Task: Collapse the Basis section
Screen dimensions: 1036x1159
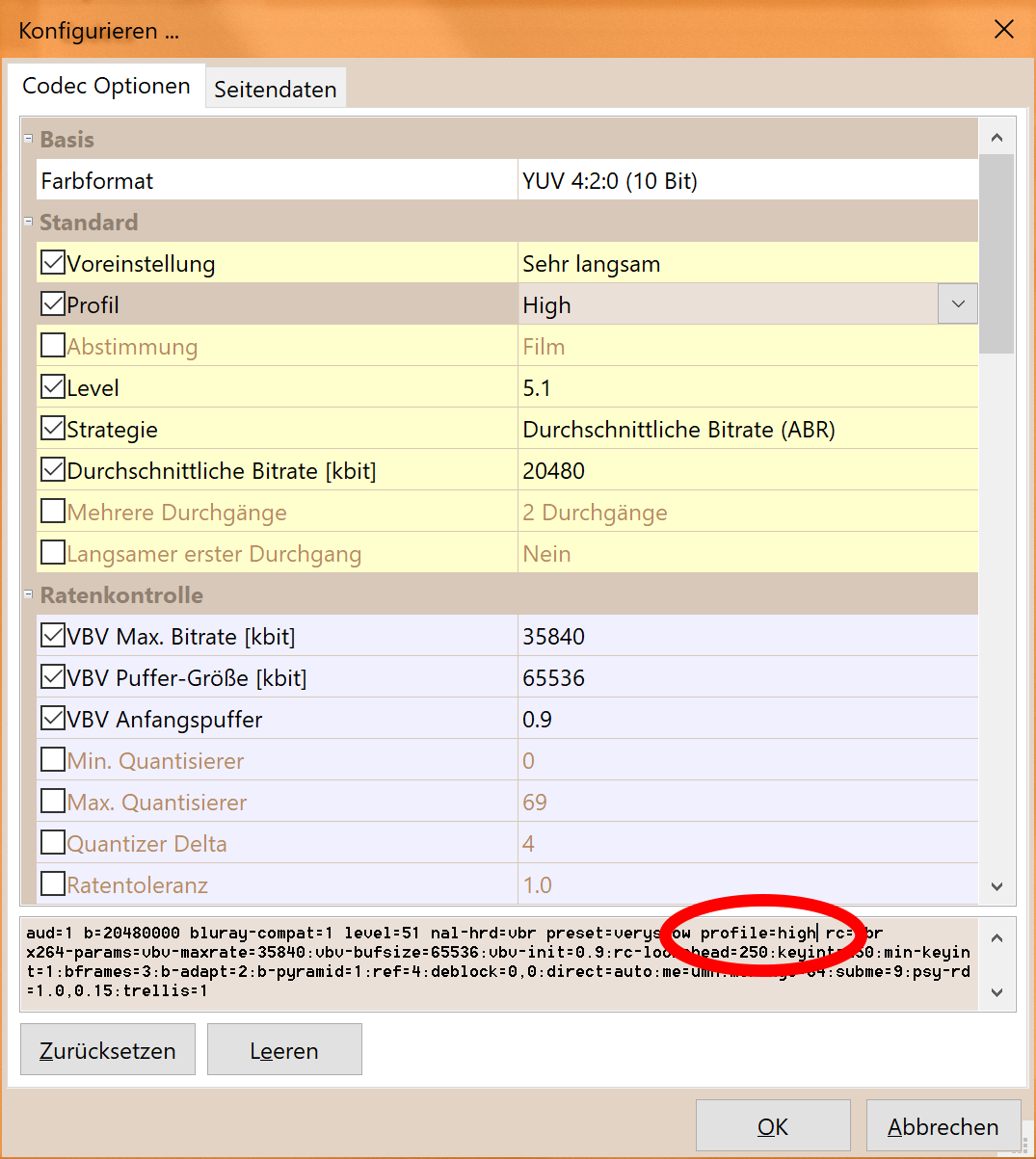Action: [x=29, y=140]
